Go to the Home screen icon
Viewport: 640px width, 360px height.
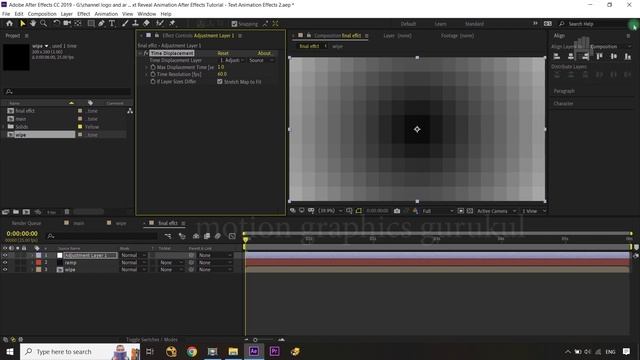click(9, 24)
